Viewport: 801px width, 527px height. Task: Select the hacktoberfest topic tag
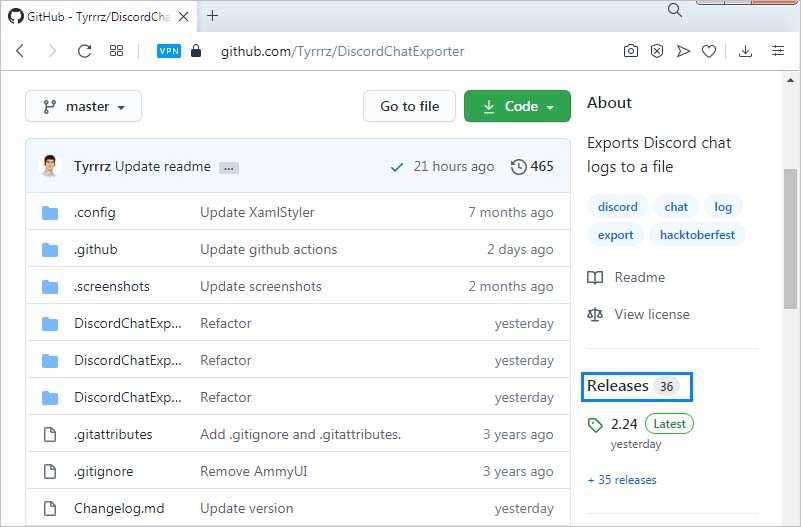pyautogui.click(x=697, y=235)
